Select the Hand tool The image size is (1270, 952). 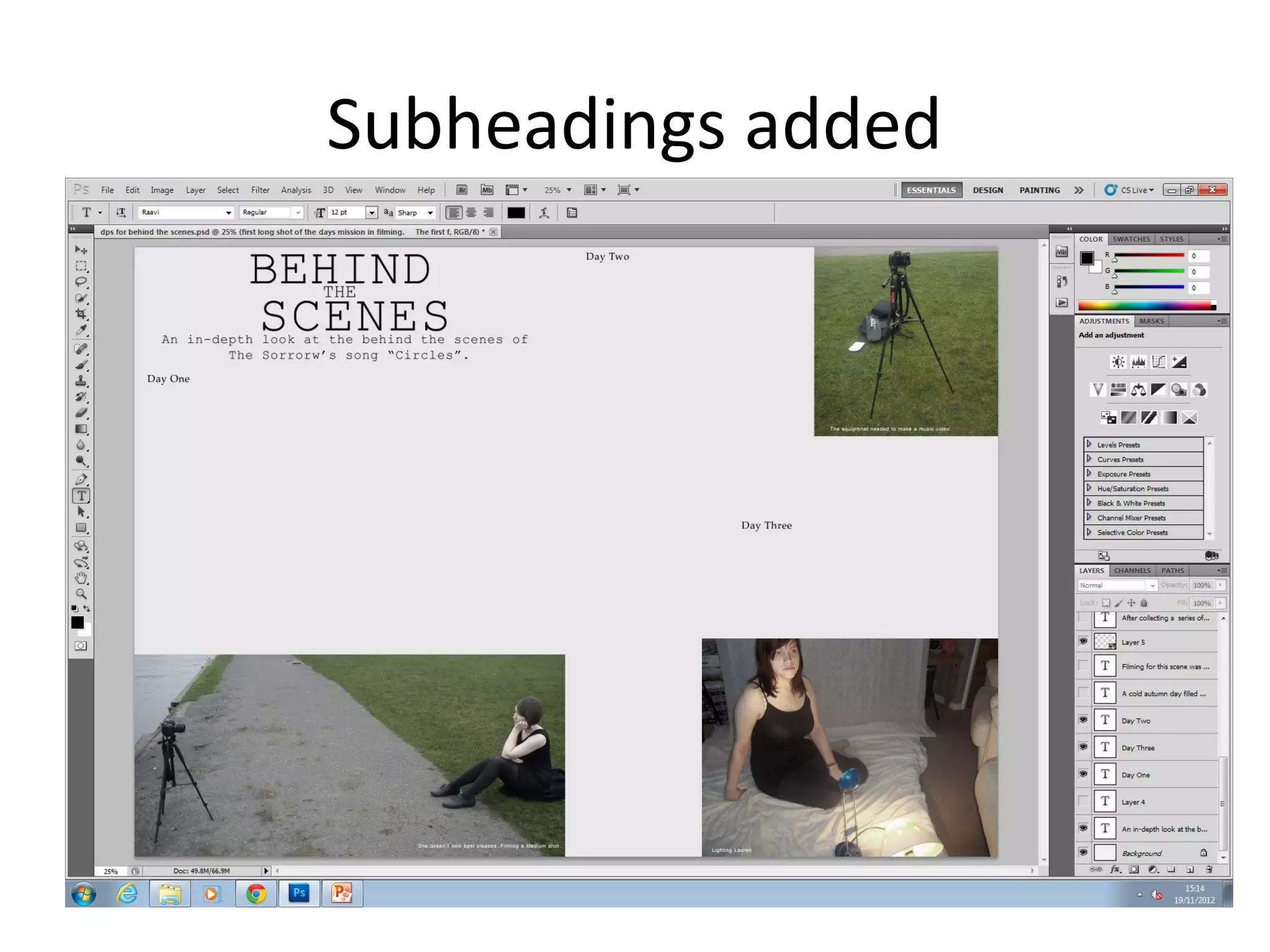[81, 578]
